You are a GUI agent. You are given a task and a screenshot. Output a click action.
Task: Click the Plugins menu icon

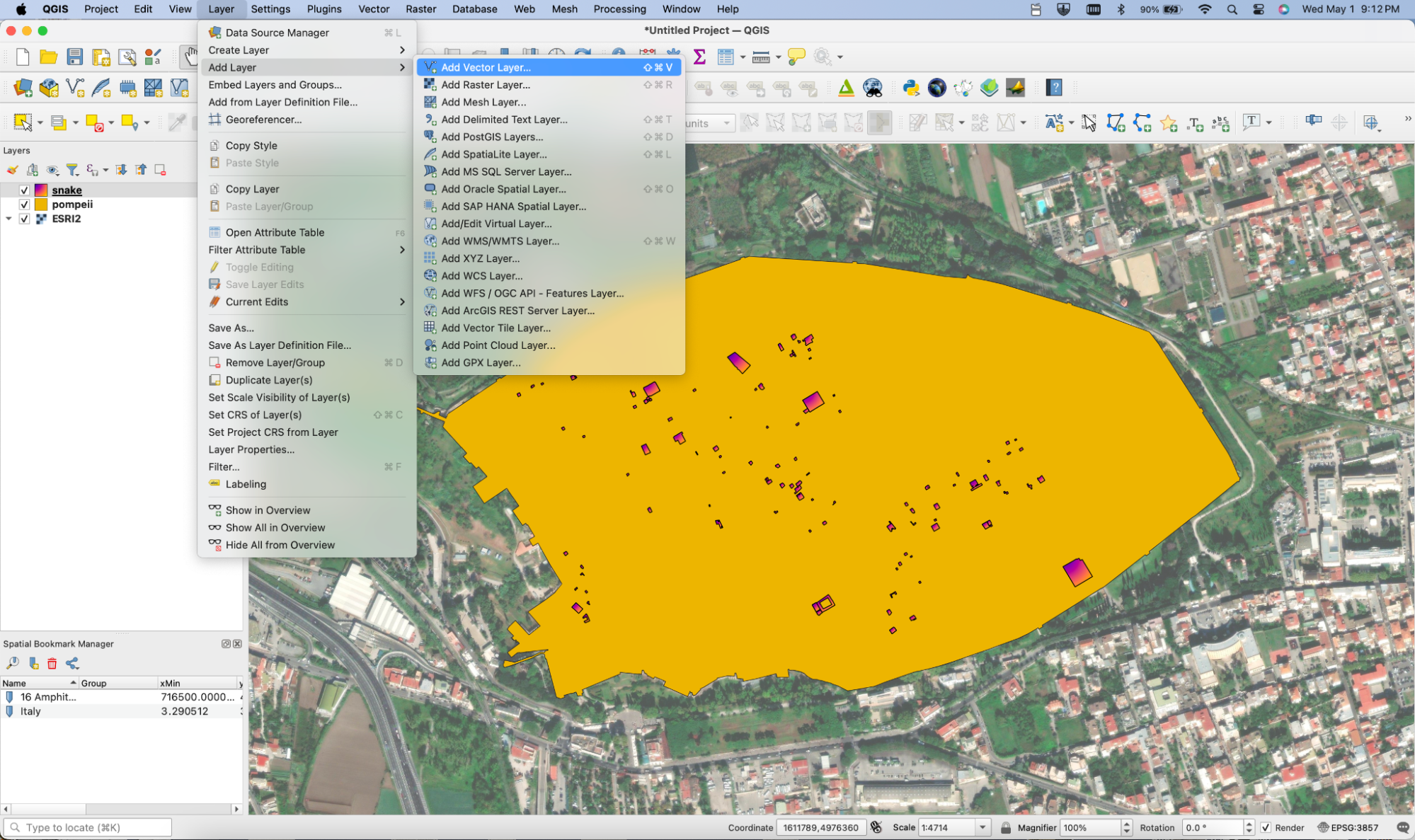pos(324,9)
